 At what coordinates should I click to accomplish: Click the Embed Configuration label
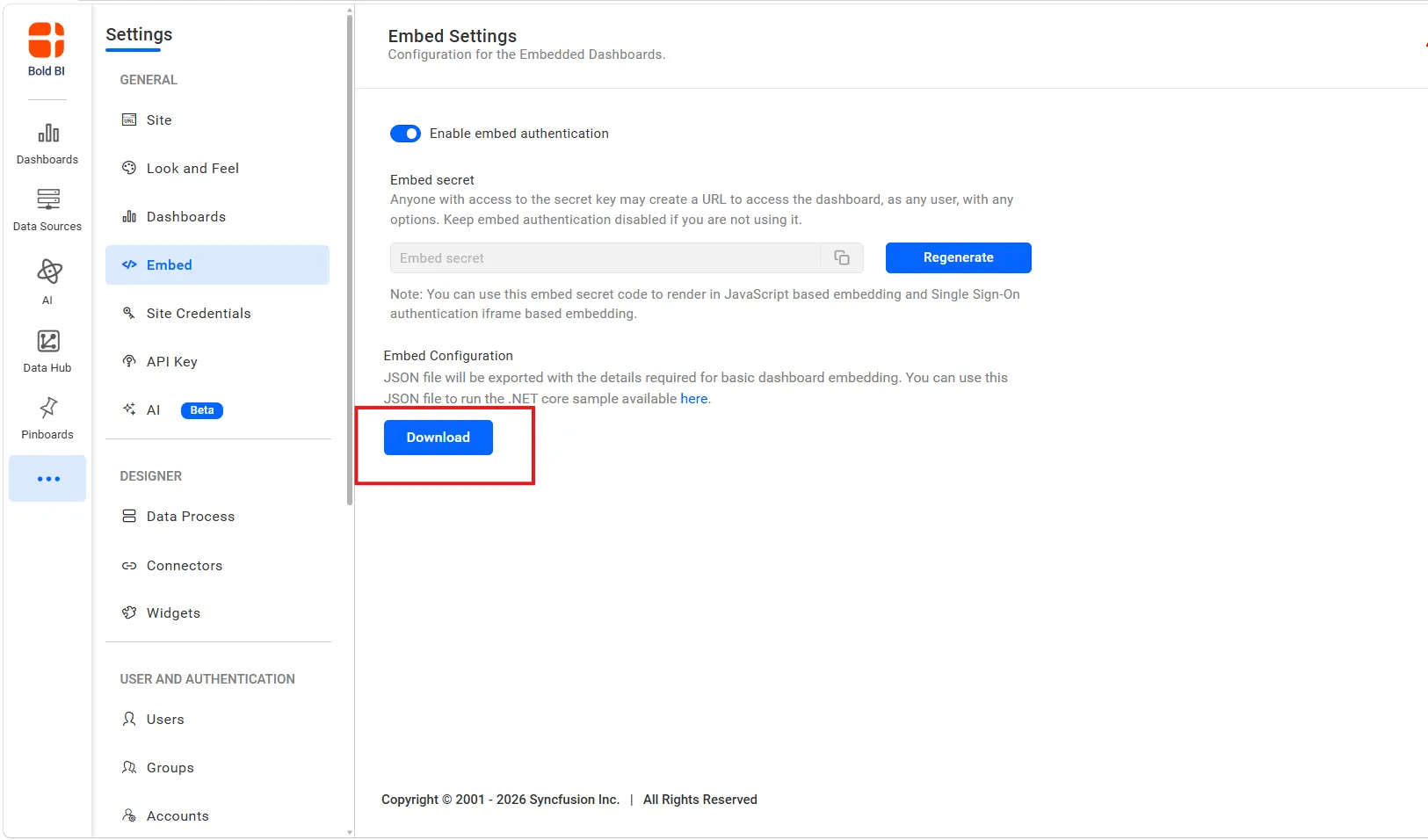point(448,356)
